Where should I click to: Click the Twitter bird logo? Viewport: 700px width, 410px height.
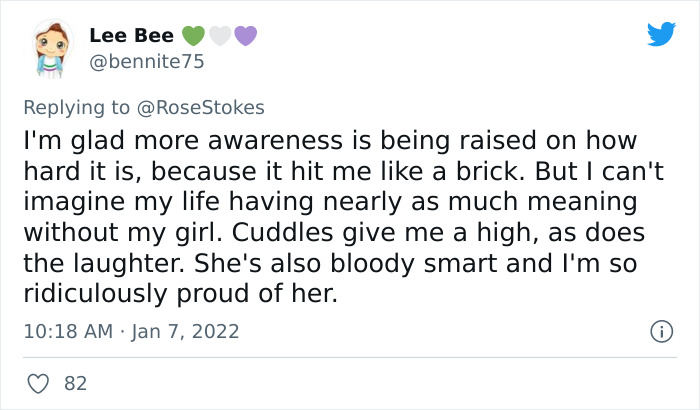[x=661, y=35]
